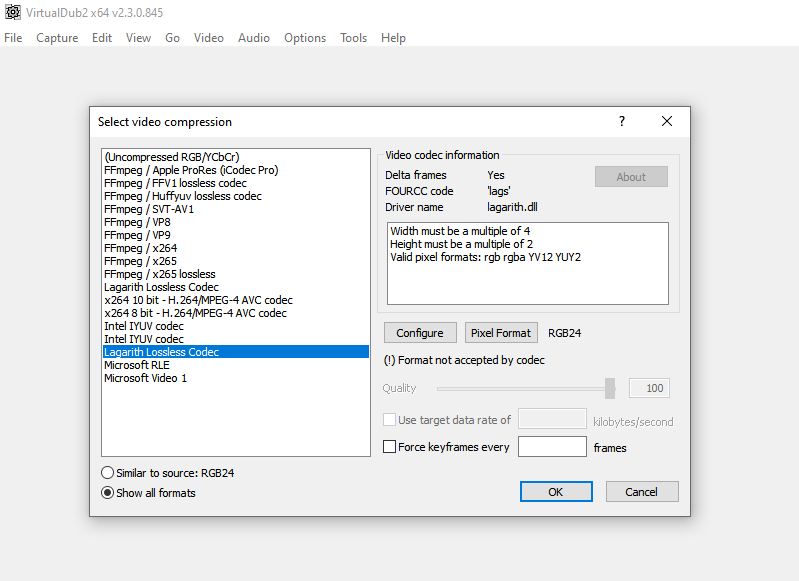The height and width of the screenshot is (581, 799).
Task: Click the highlighted Lagarith Lossless Codec row
Action: click(236, 352)
